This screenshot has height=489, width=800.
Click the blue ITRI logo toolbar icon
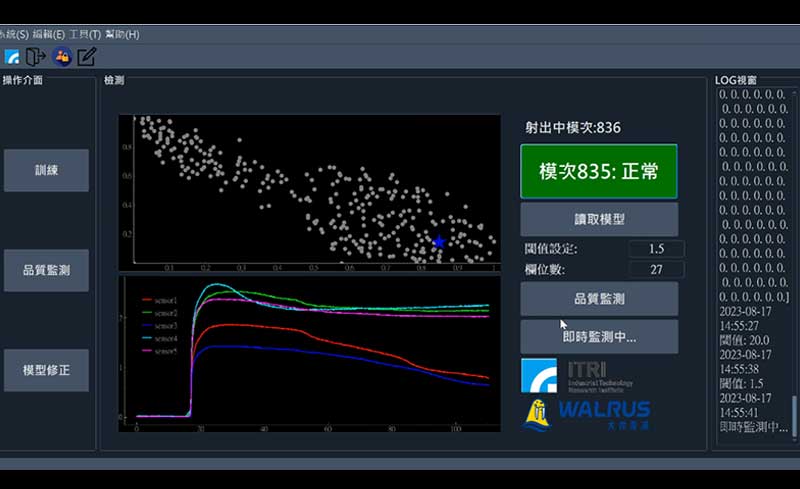coord(12,57)
